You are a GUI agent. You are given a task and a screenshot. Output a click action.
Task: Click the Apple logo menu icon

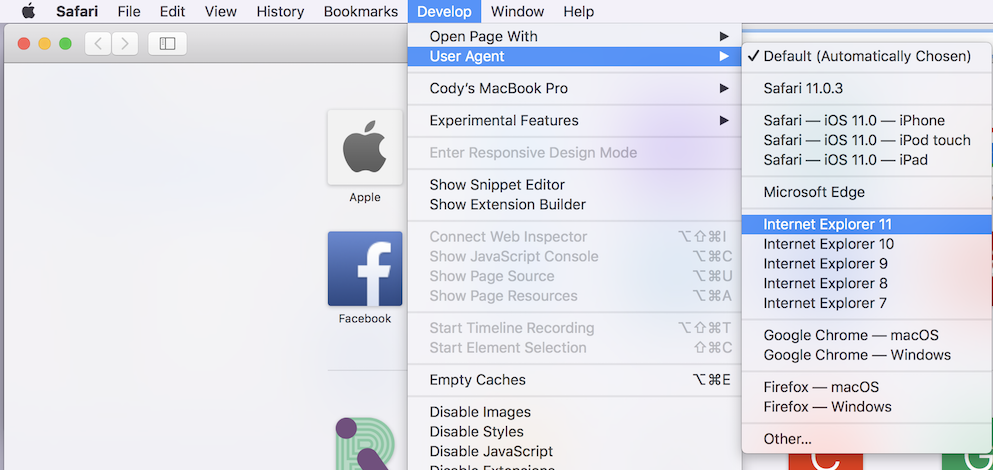(28, 12)
